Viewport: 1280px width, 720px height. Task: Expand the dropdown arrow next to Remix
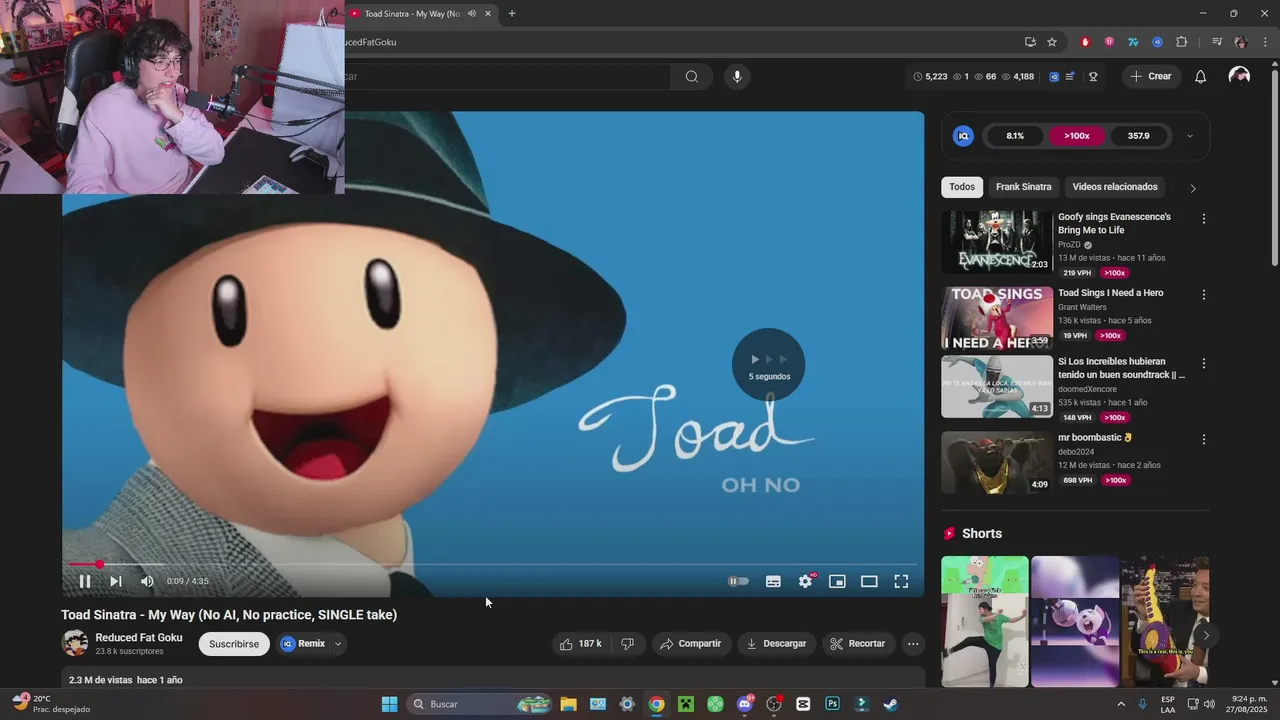pos(338,644)
